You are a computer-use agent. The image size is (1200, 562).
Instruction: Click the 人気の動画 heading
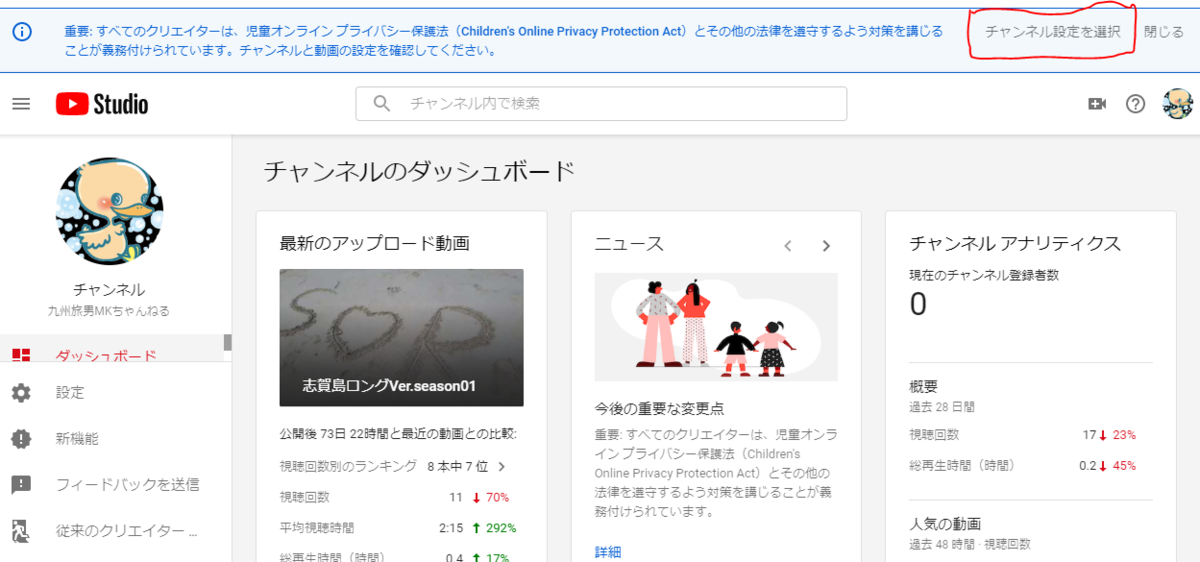click(x=945, y=524)
